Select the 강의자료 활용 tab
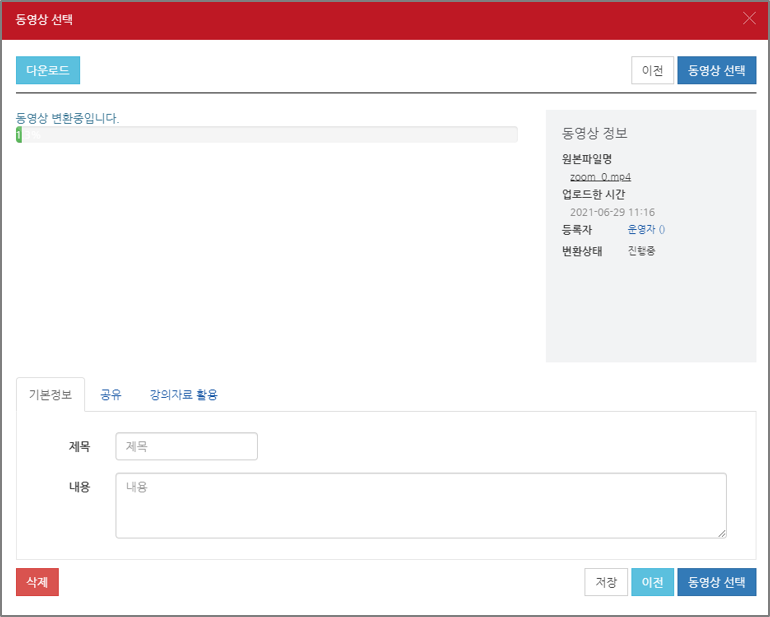This screenshot has height=617, width=770. (x=183, y=394)
